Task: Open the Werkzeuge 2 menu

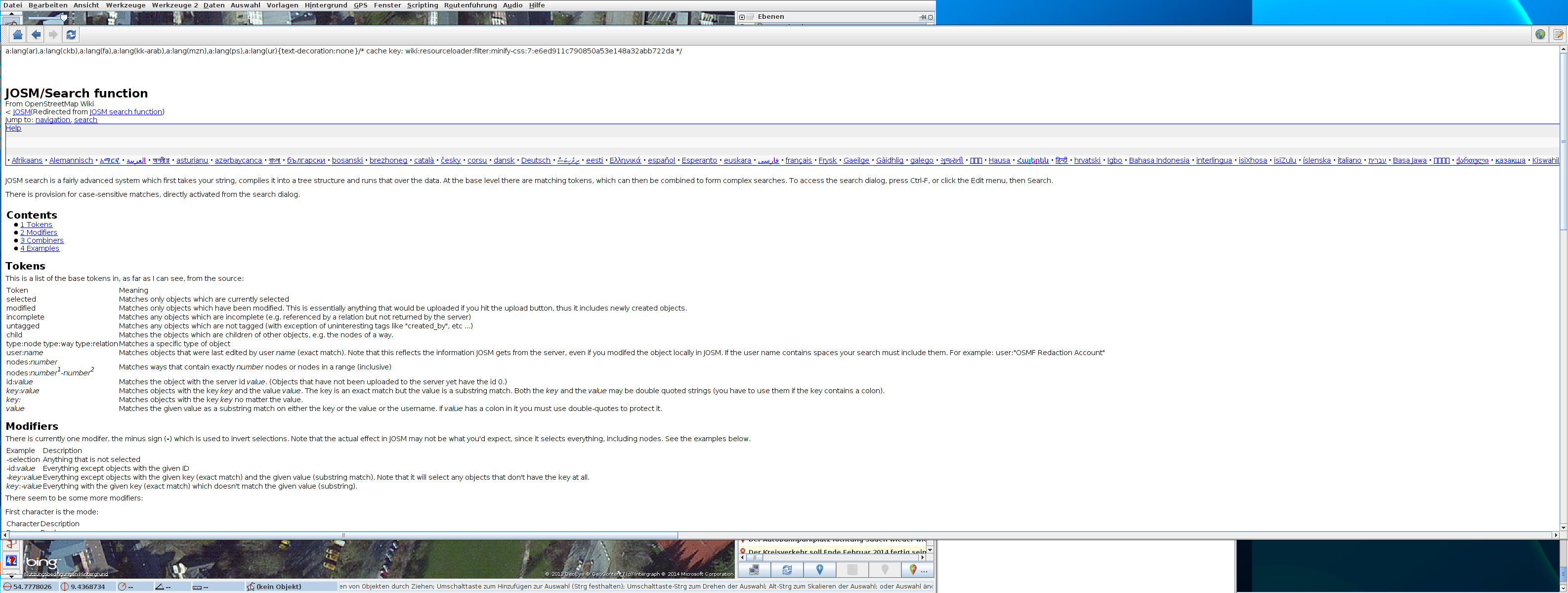Action: point(175,5)
